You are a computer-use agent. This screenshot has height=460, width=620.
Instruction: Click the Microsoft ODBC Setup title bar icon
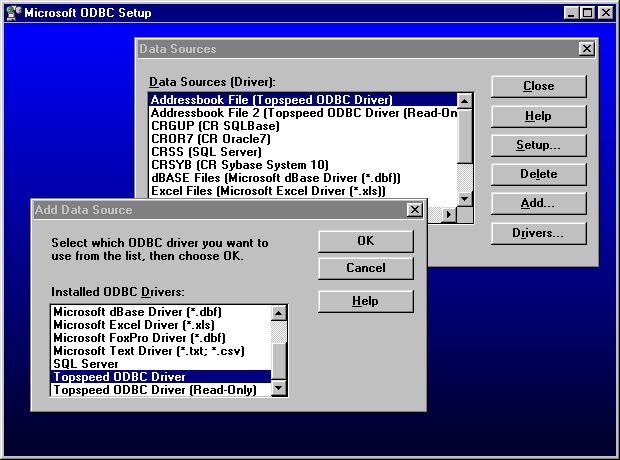13,13
